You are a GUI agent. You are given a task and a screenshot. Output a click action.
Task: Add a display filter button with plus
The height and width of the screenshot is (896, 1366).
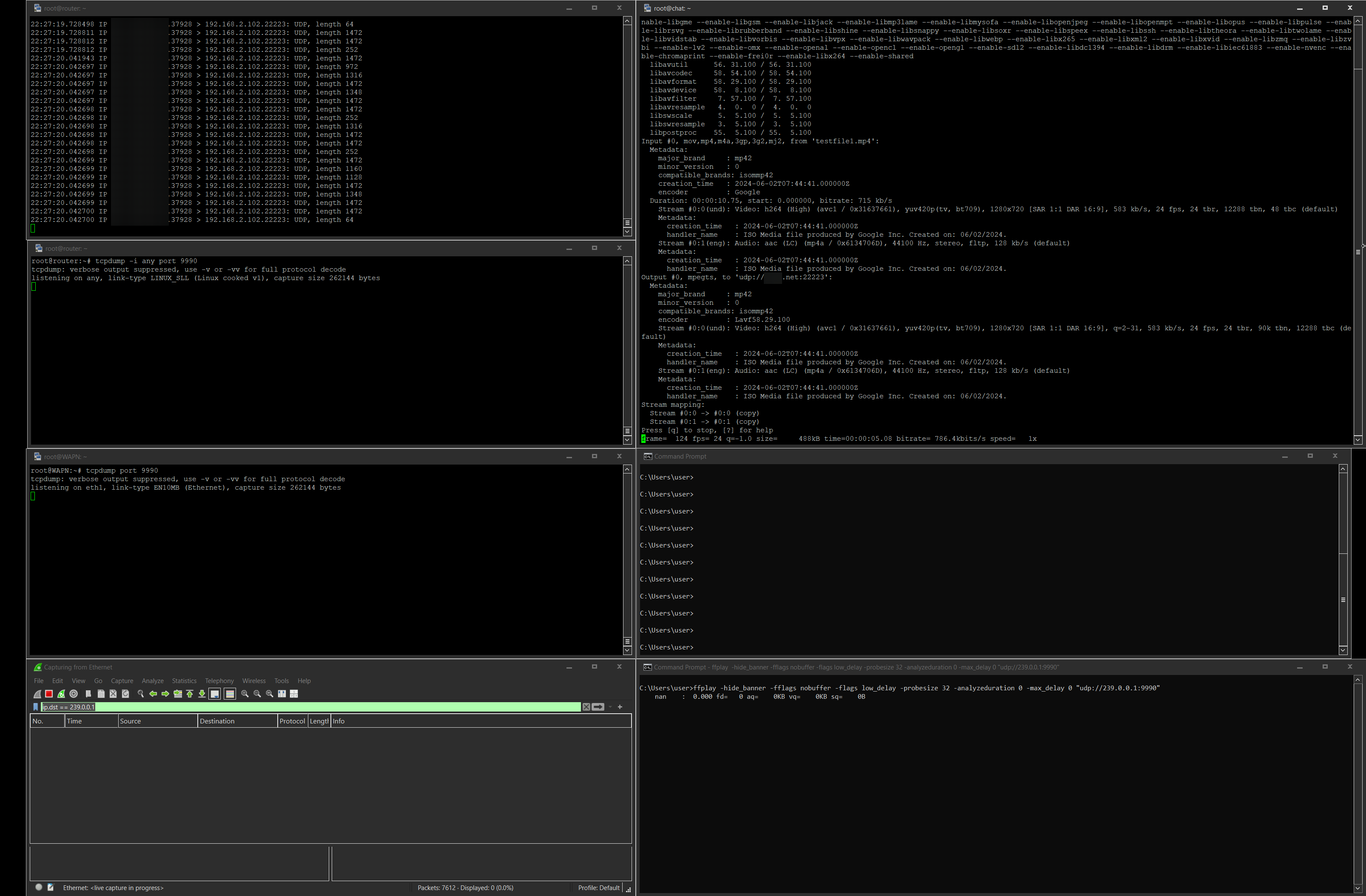click(620, 707)
